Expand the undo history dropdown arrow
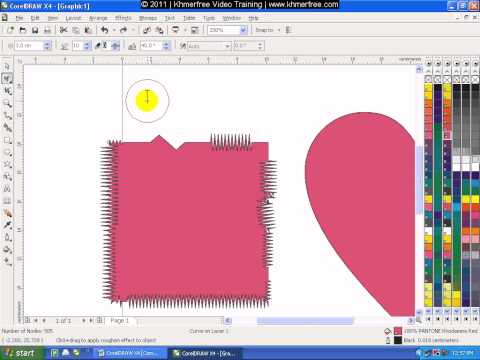This screenshot has width=480, height=360. pyautogui.click(x=114, y=30)
